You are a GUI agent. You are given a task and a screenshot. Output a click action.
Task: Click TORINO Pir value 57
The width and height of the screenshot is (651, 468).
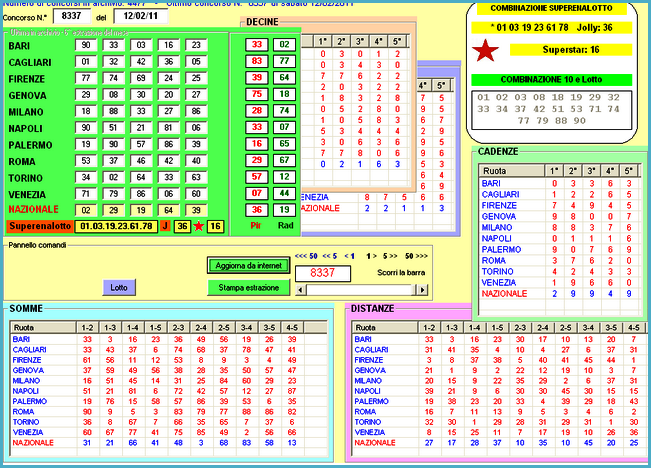coord(257,177)
